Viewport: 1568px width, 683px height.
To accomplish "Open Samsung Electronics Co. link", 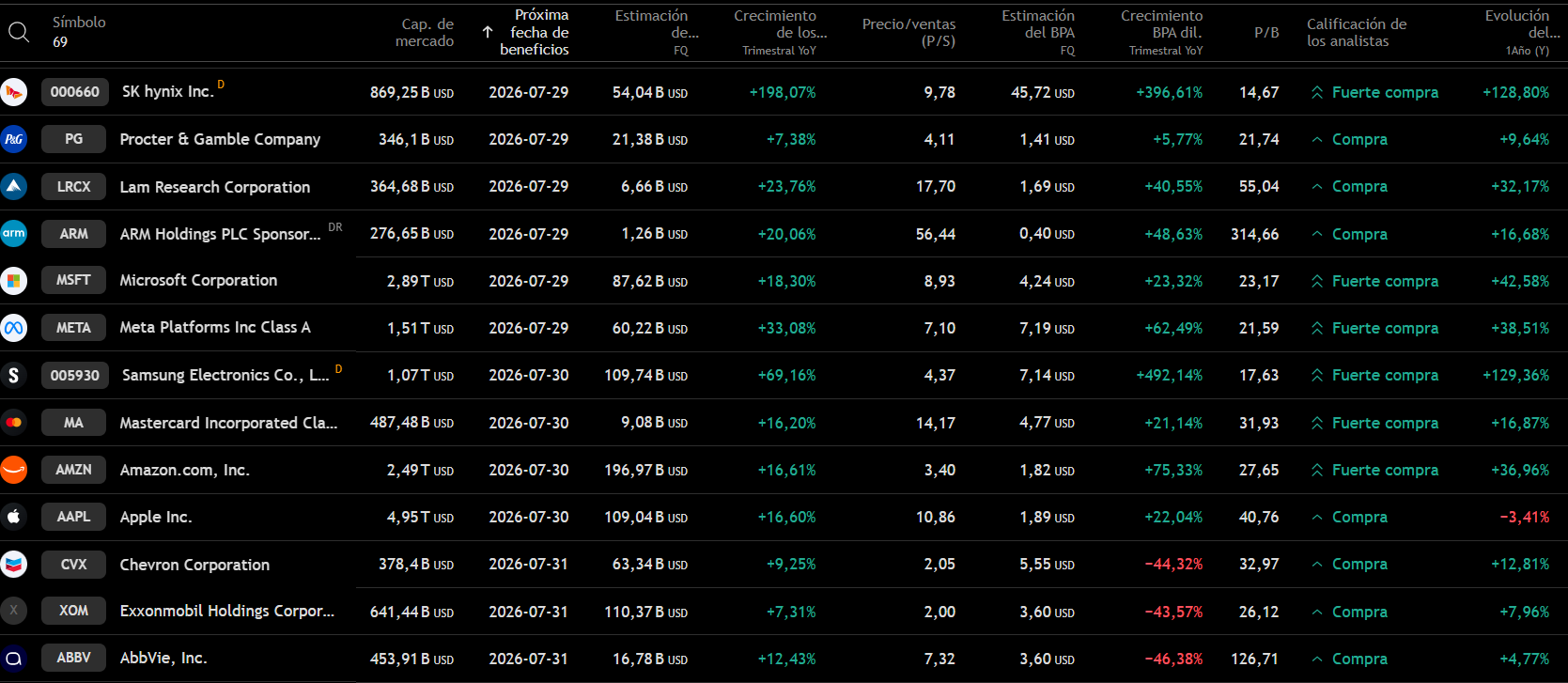I will [225, 375].
